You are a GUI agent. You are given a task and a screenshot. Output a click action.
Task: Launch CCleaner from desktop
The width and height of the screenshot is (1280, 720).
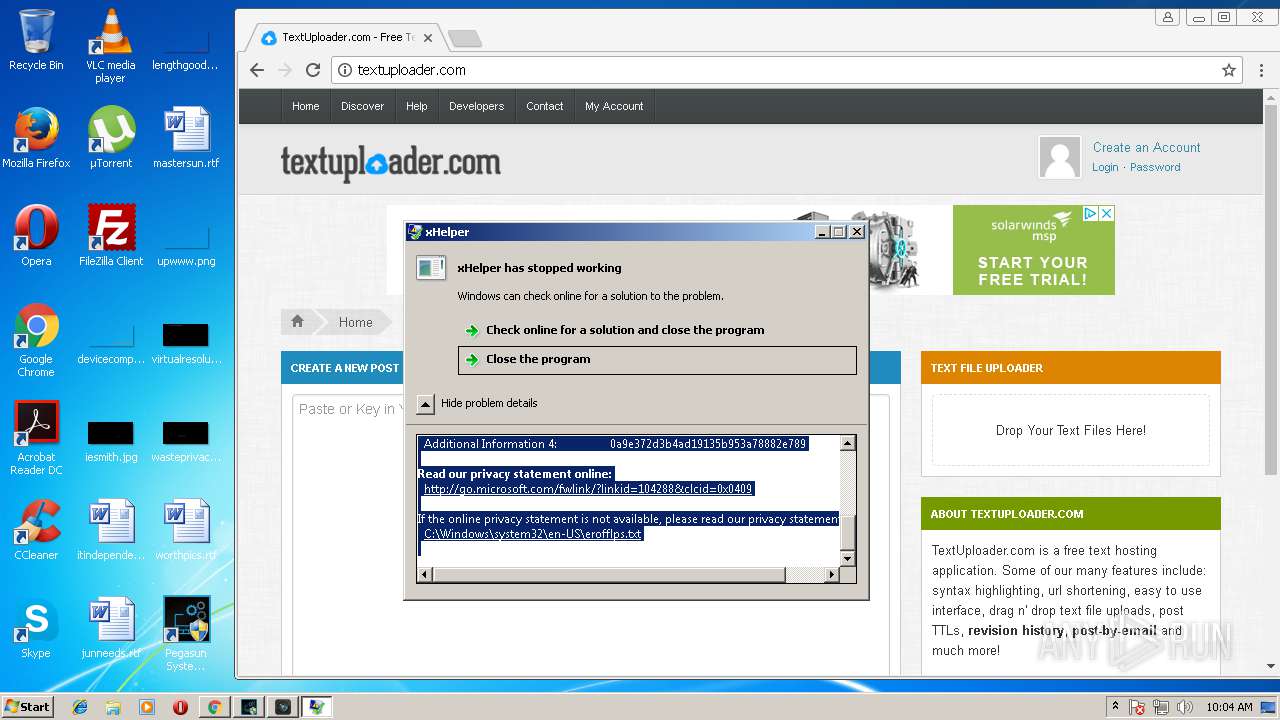tap(36, 530)
